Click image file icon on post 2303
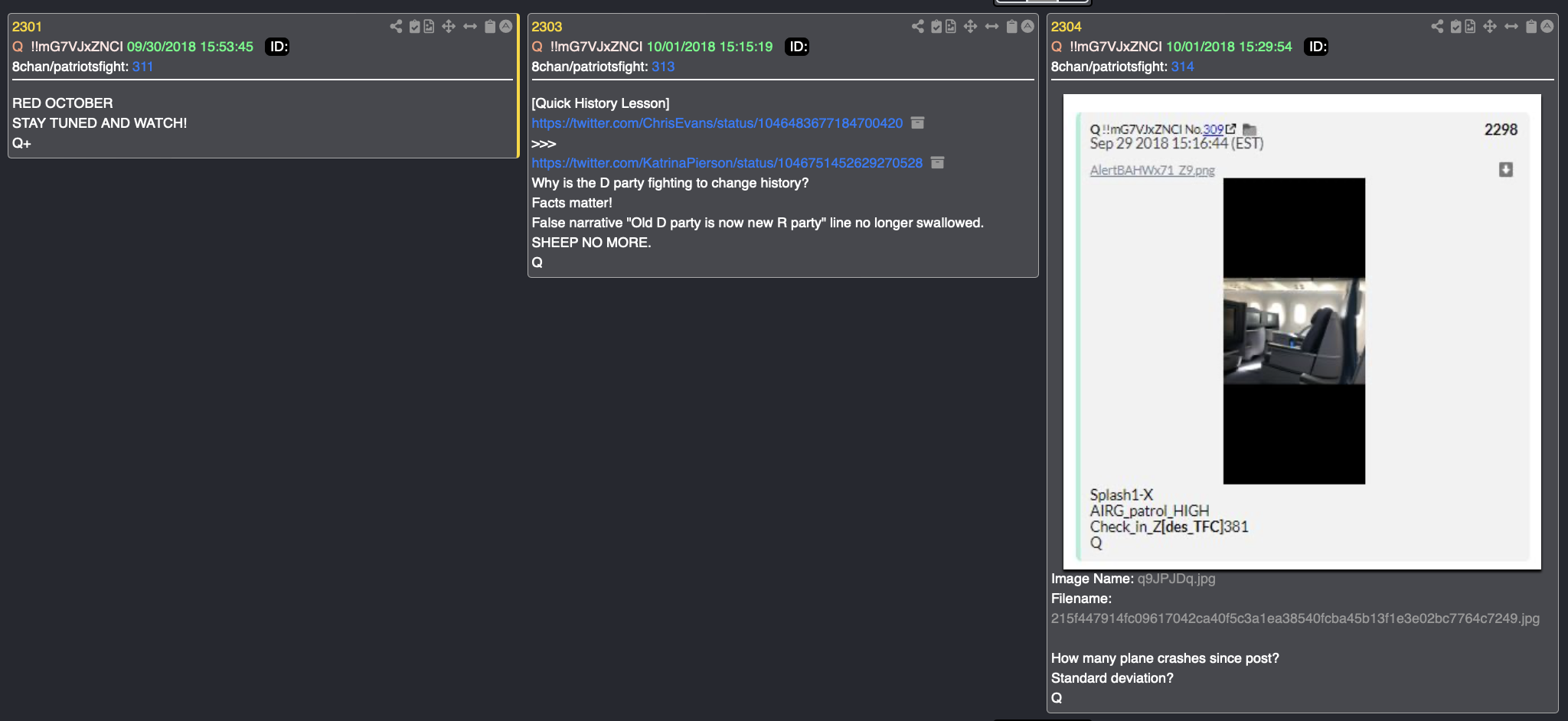1568x721 pixels. pos(951,27)
